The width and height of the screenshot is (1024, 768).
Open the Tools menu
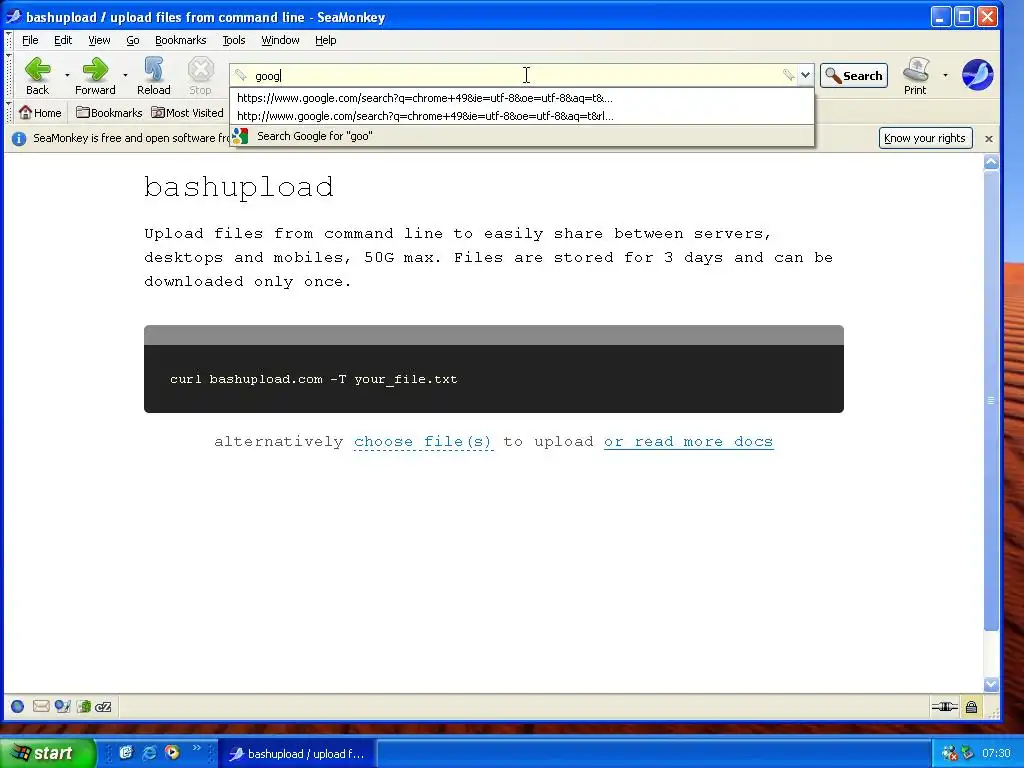click(234, 40)
